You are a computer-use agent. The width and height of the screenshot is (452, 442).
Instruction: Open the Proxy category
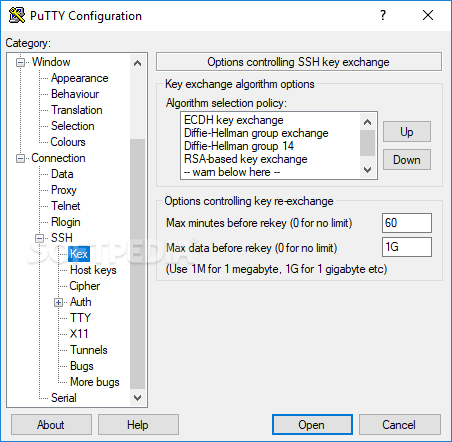coord(64,190)
